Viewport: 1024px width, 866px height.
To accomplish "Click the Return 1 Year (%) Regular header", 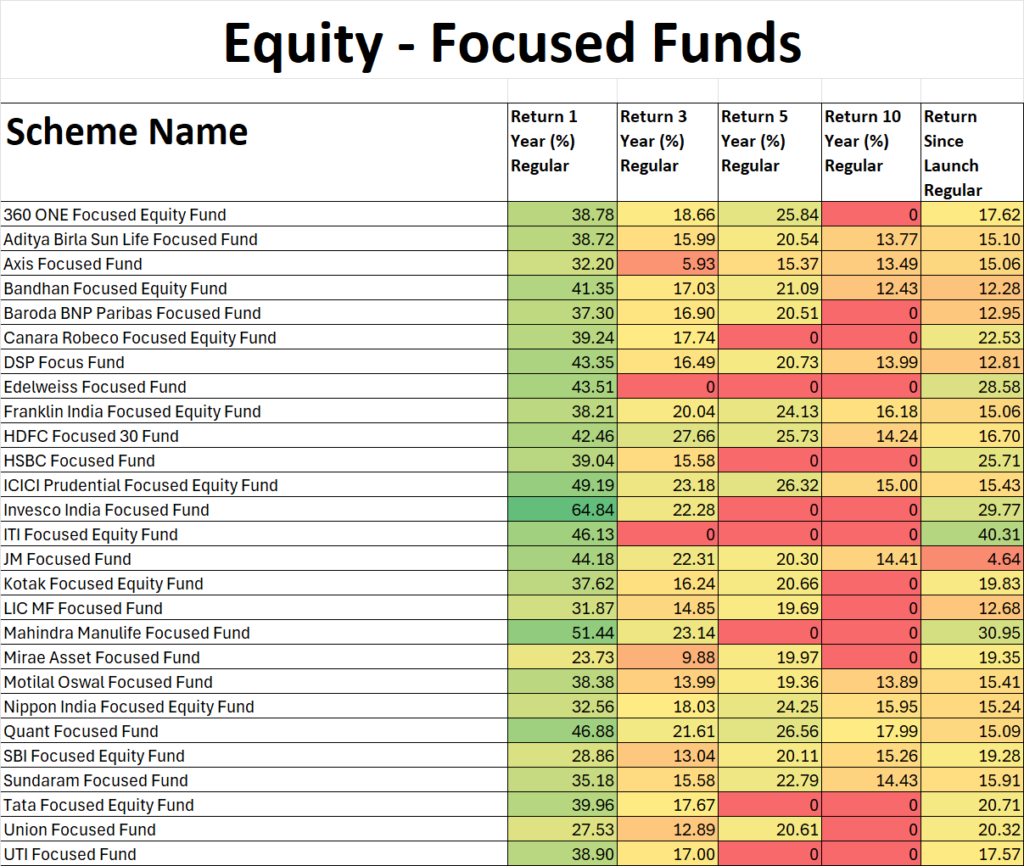I will (562, 152).
